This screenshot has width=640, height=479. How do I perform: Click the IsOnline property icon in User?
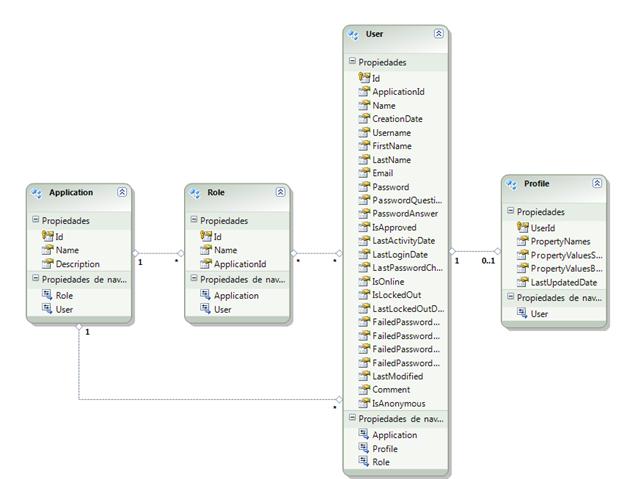coord(364,281)
